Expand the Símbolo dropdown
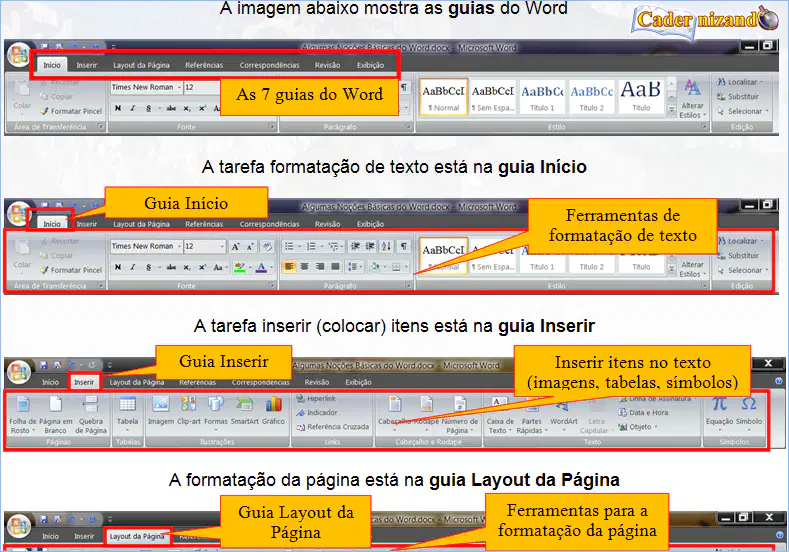Viewport: 789px width, 552px height. pos(749,414)
